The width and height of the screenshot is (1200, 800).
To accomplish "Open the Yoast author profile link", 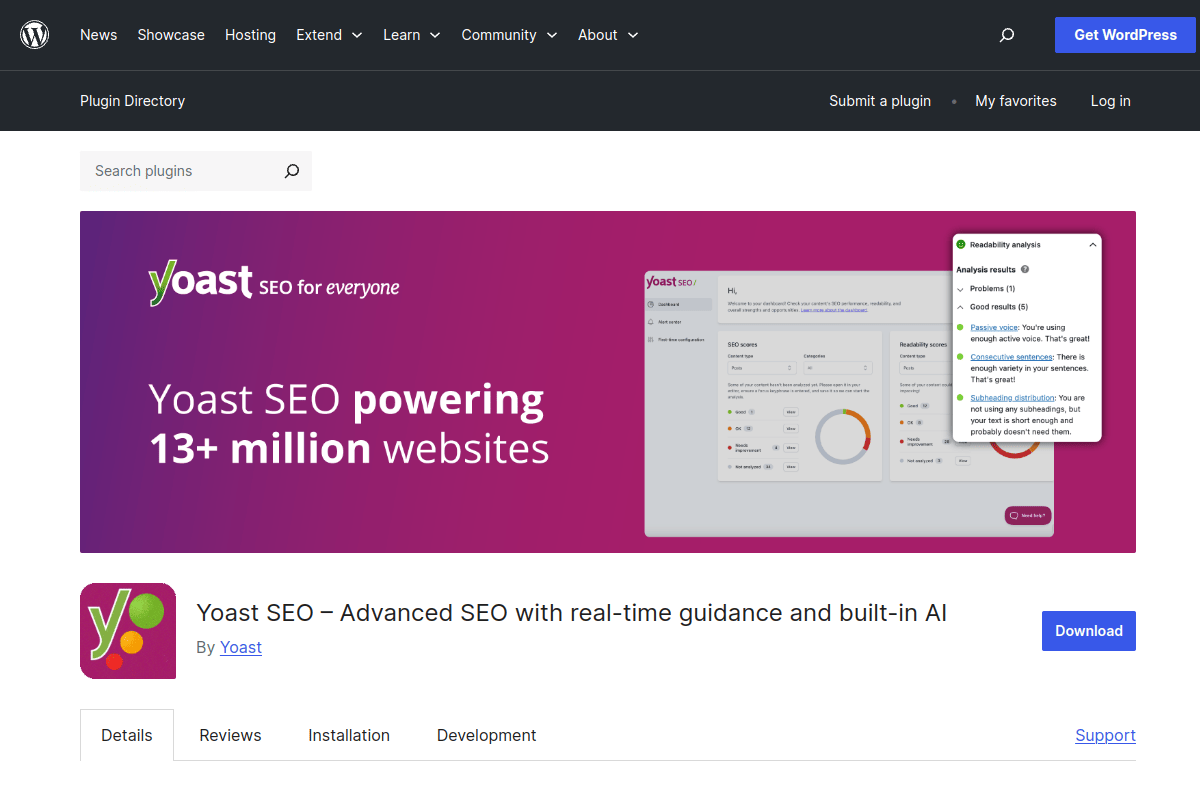I will pyautogui.click(x=240, y=647).
